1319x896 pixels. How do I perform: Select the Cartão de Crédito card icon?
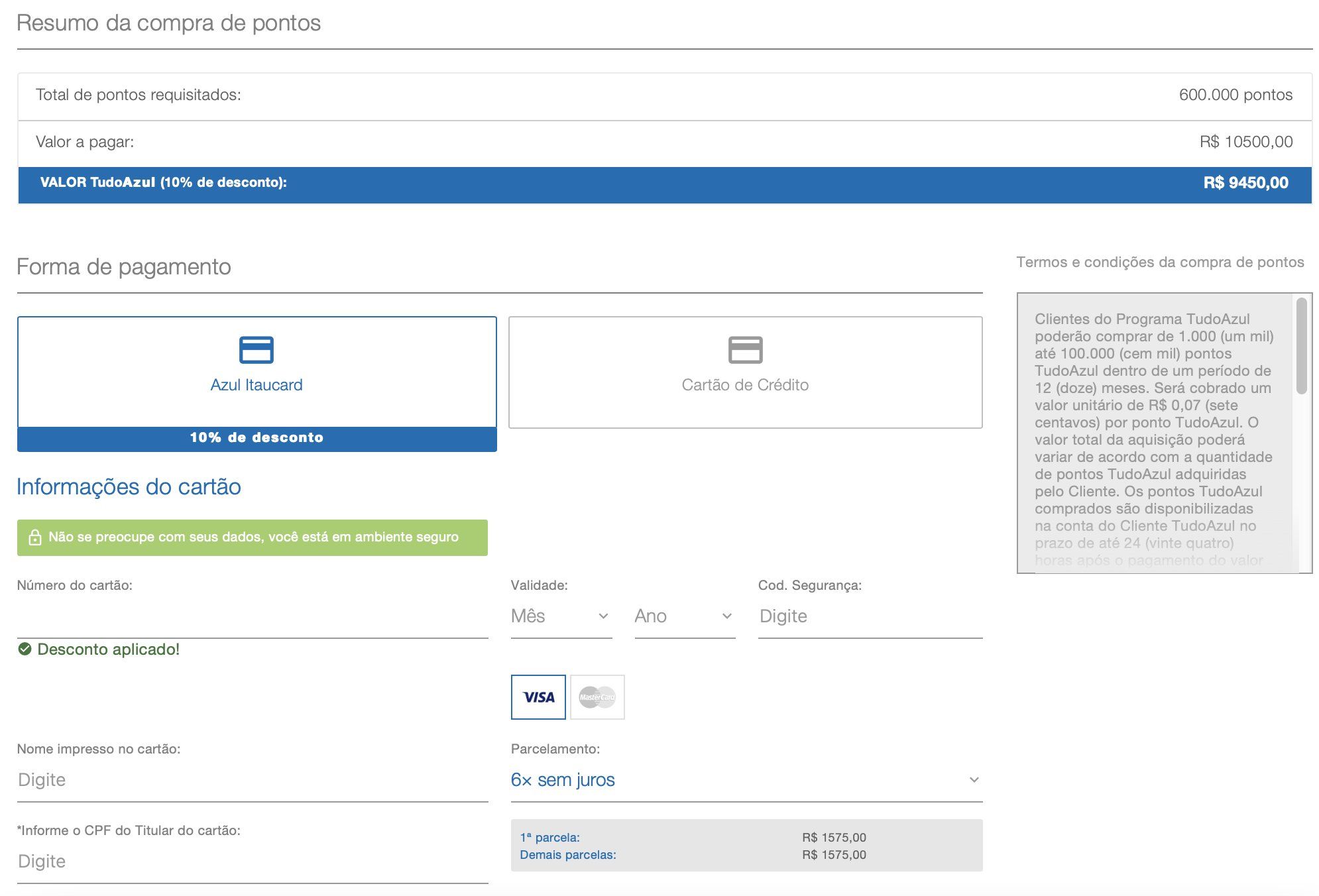click(x=745, y=350)
